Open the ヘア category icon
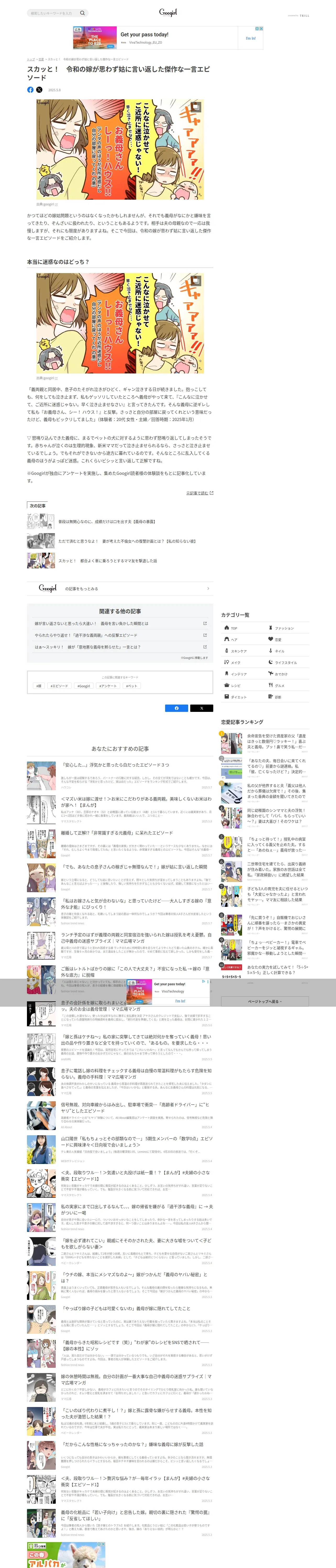Image resolution: width=336 pixels, height=1568 pixels. pyautogui.click(x=226, y=639)
